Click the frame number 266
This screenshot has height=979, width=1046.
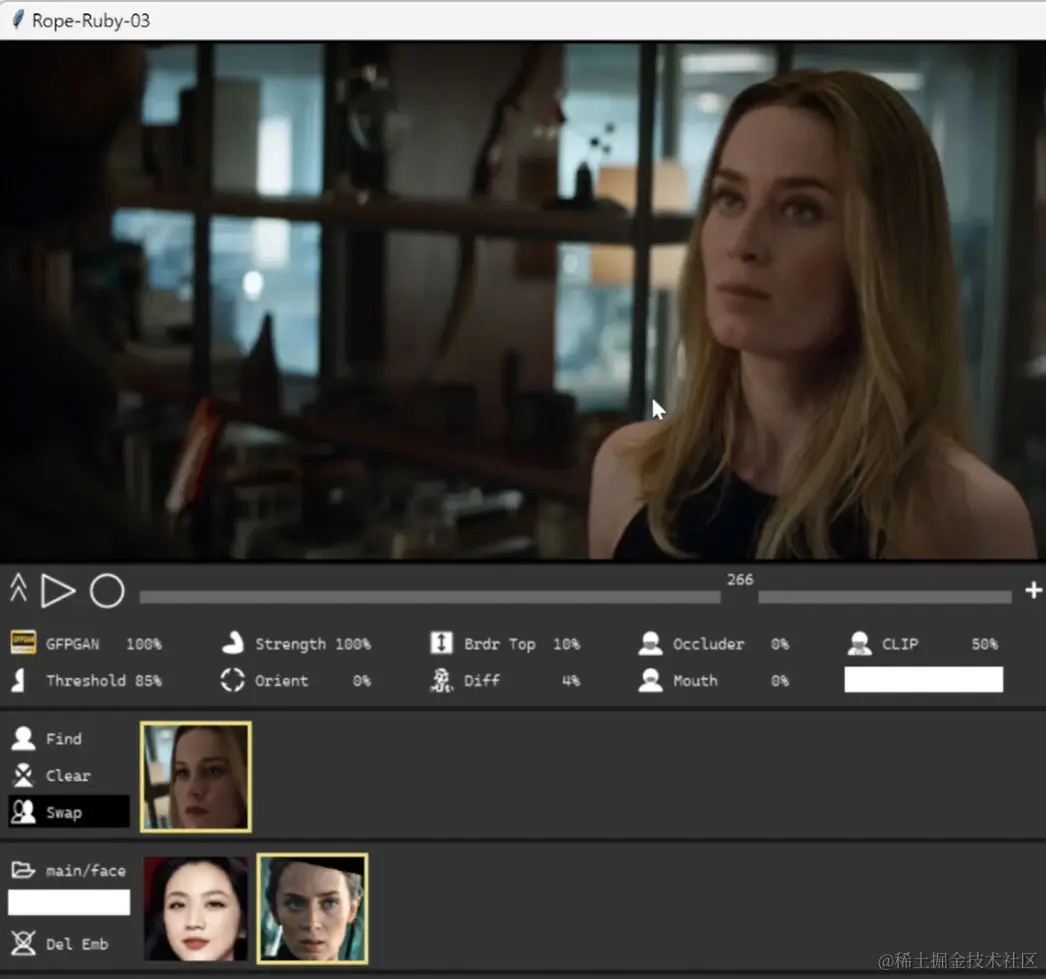coord(740,580)
